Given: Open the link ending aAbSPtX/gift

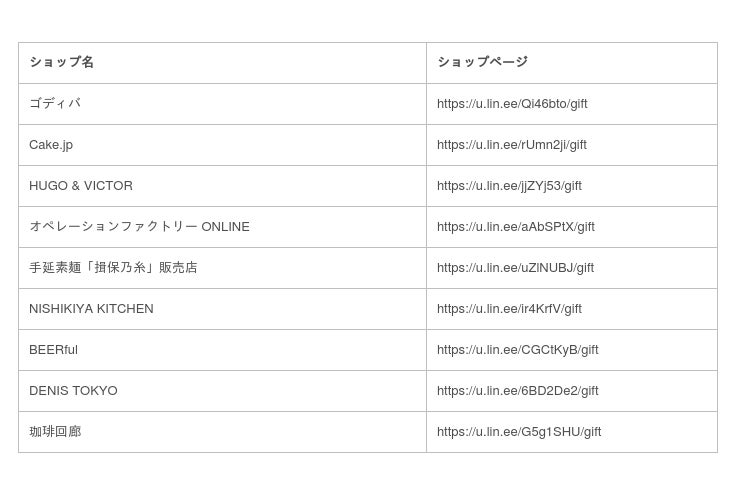Looking at the screenshot, I should [515, 227].
